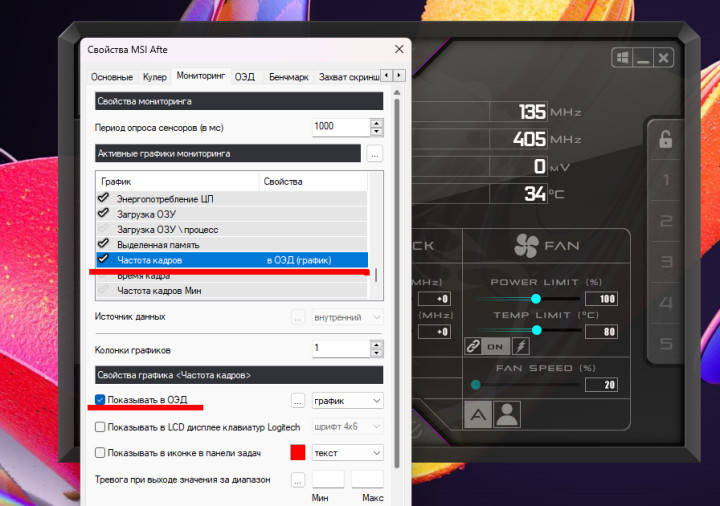720x506 pixels.
Task: Click '...' button next to active monitoring graphs
Action: (374, 154)
